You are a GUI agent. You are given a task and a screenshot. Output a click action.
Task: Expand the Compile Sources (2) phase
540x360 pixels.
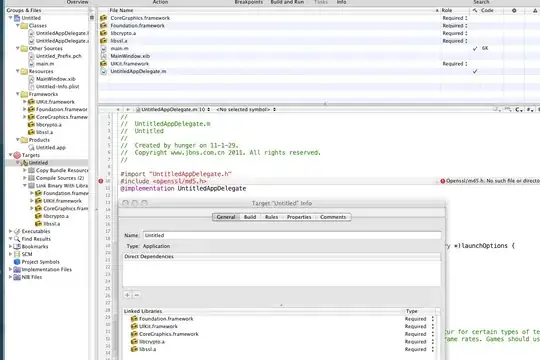click(x=25, y=178)
